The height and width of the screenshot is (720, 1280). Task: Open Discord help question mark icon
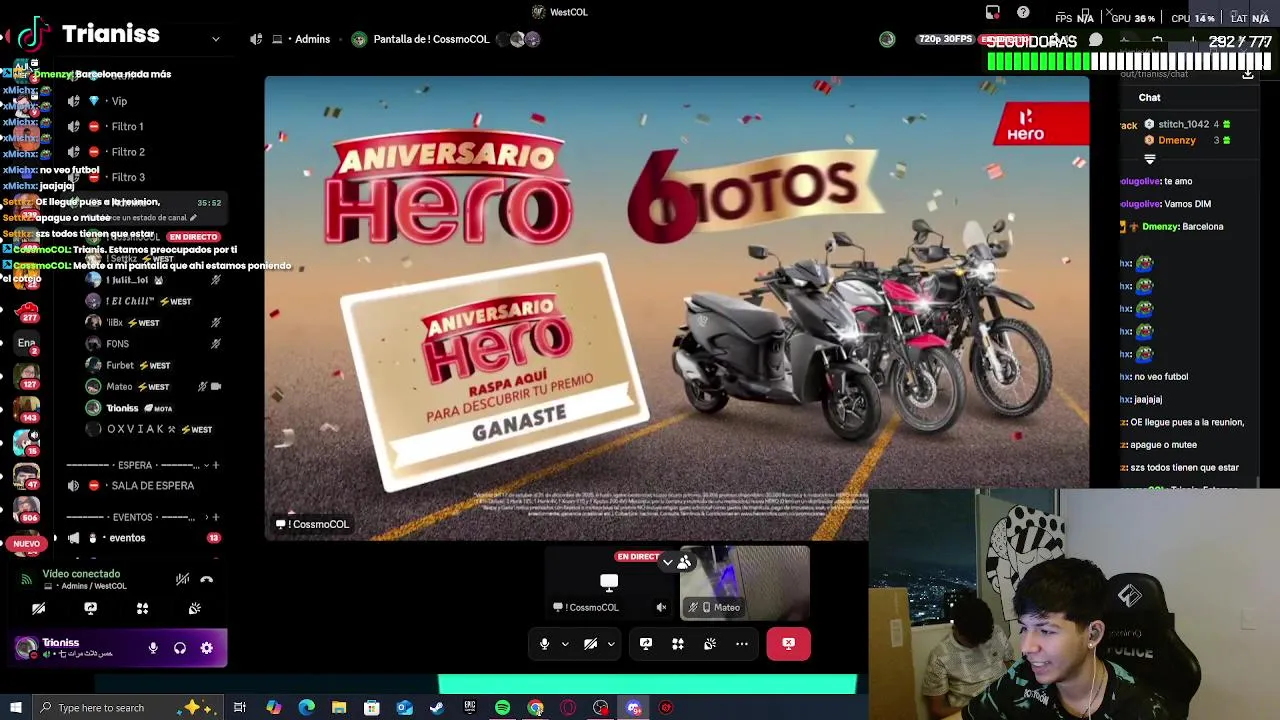[x=1023, y=13]
